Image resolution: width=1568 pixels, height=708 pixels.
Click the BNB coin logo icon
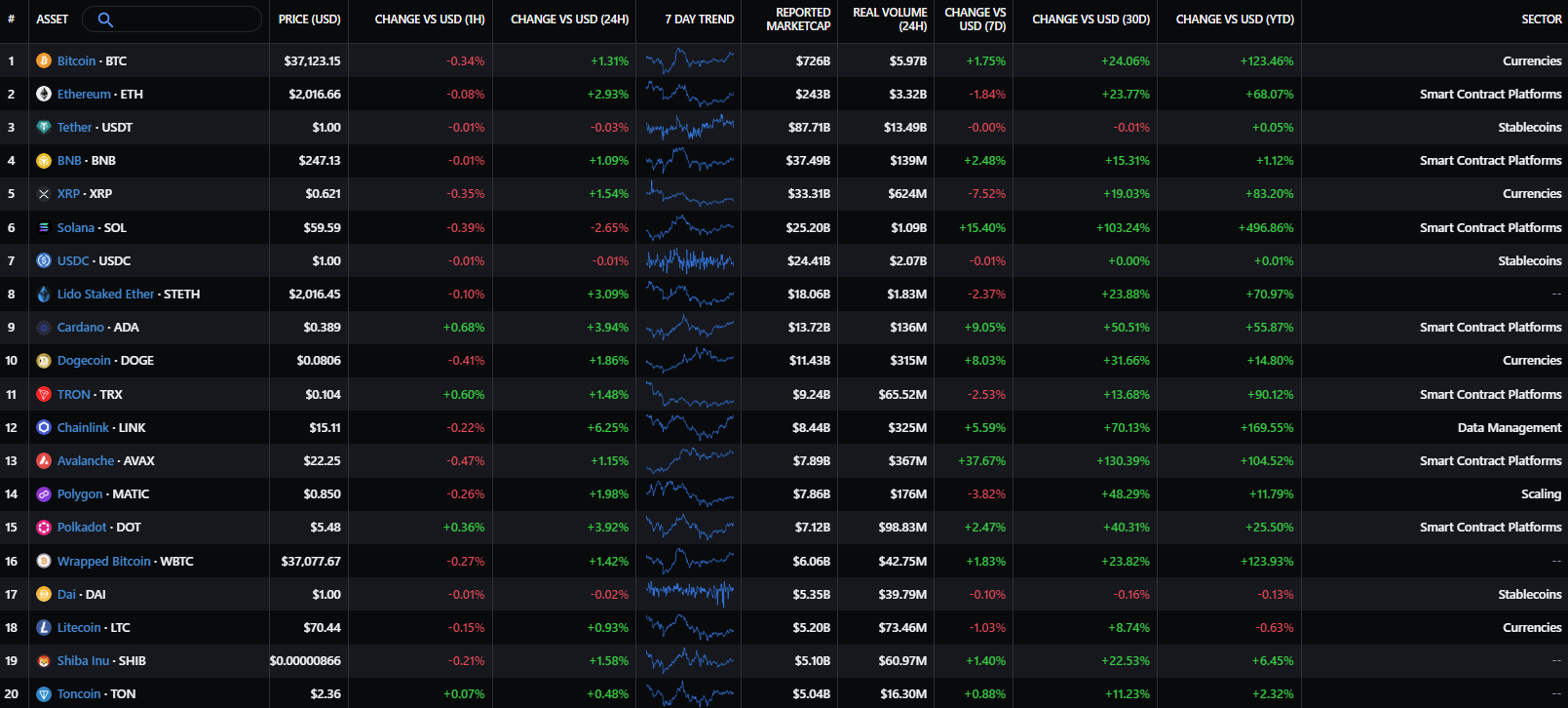point(44,161)
